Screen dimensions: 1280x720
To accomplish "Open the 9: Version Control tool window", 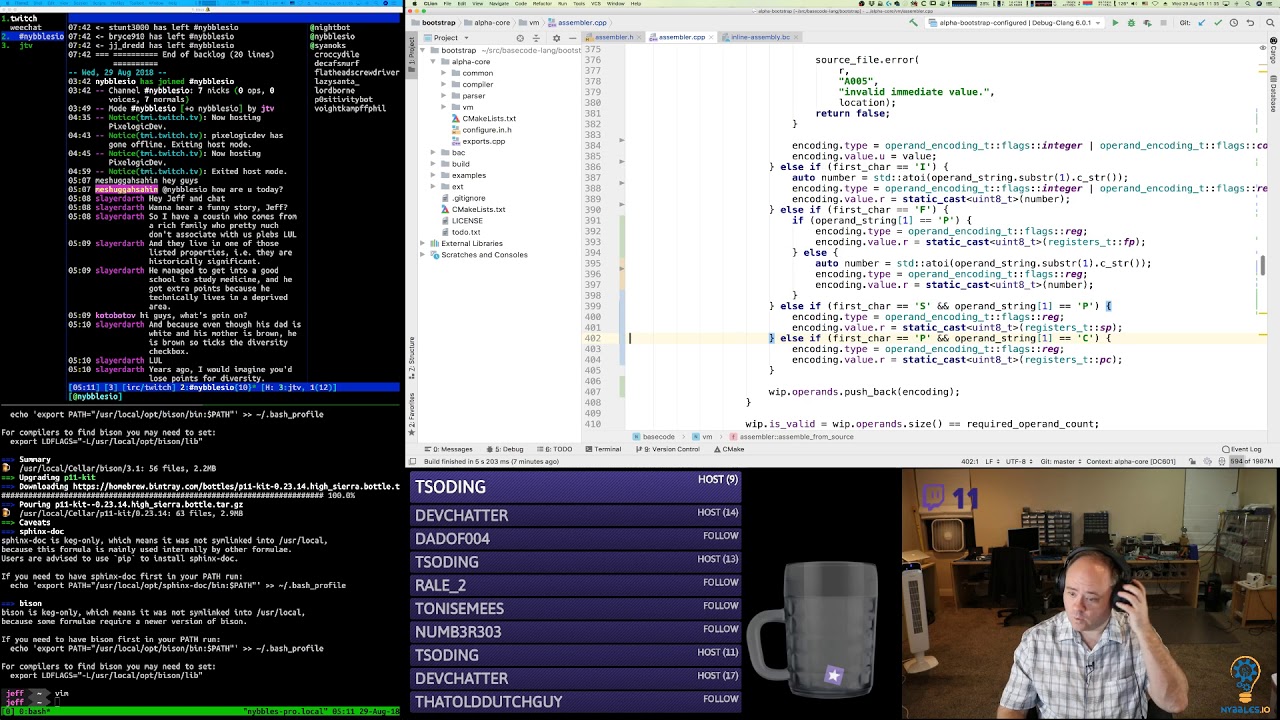I will click(669, 449).
